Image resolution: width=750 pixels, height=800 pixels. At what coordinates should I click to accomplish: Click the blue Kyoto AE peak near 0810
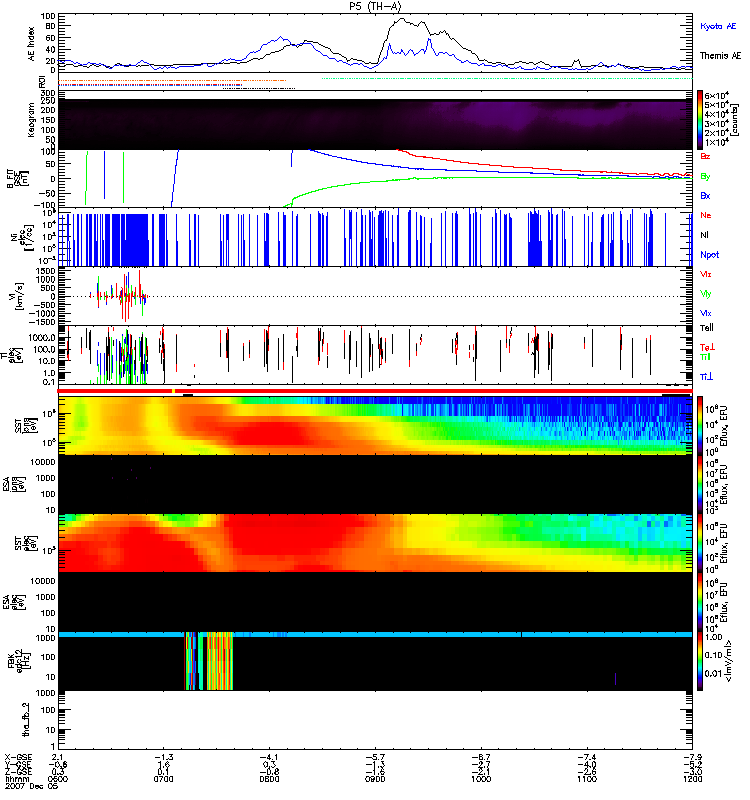pos(281,37)
